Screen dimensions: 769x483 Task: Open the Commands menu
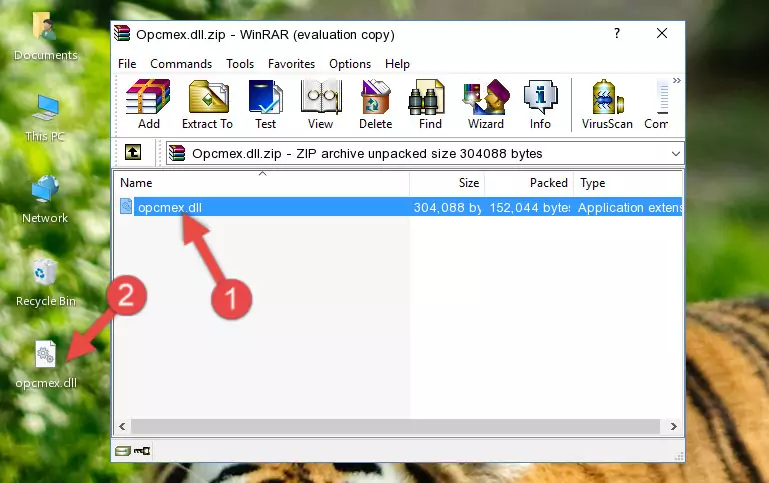coord(181,64)
